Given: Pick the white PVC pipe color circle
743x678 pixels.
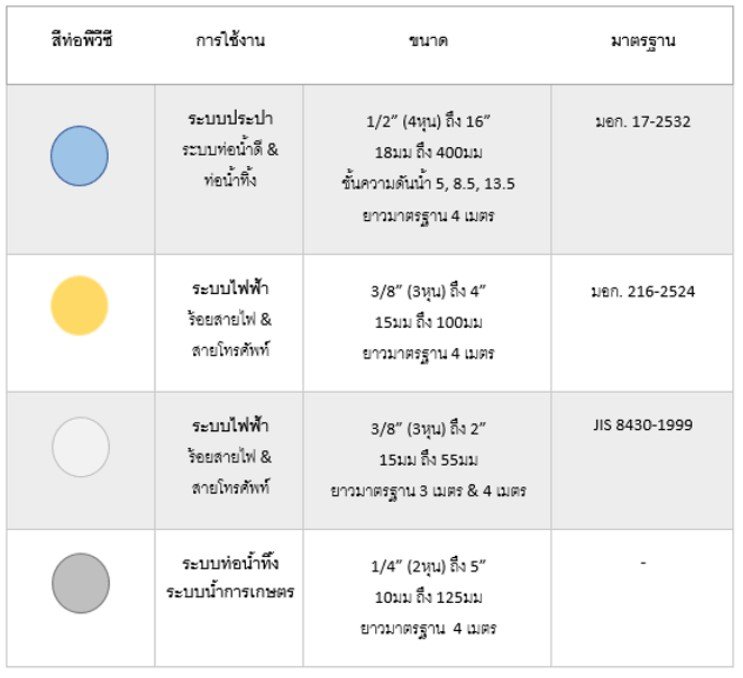Looking at the screenshot, I should (x=80, y=447).
